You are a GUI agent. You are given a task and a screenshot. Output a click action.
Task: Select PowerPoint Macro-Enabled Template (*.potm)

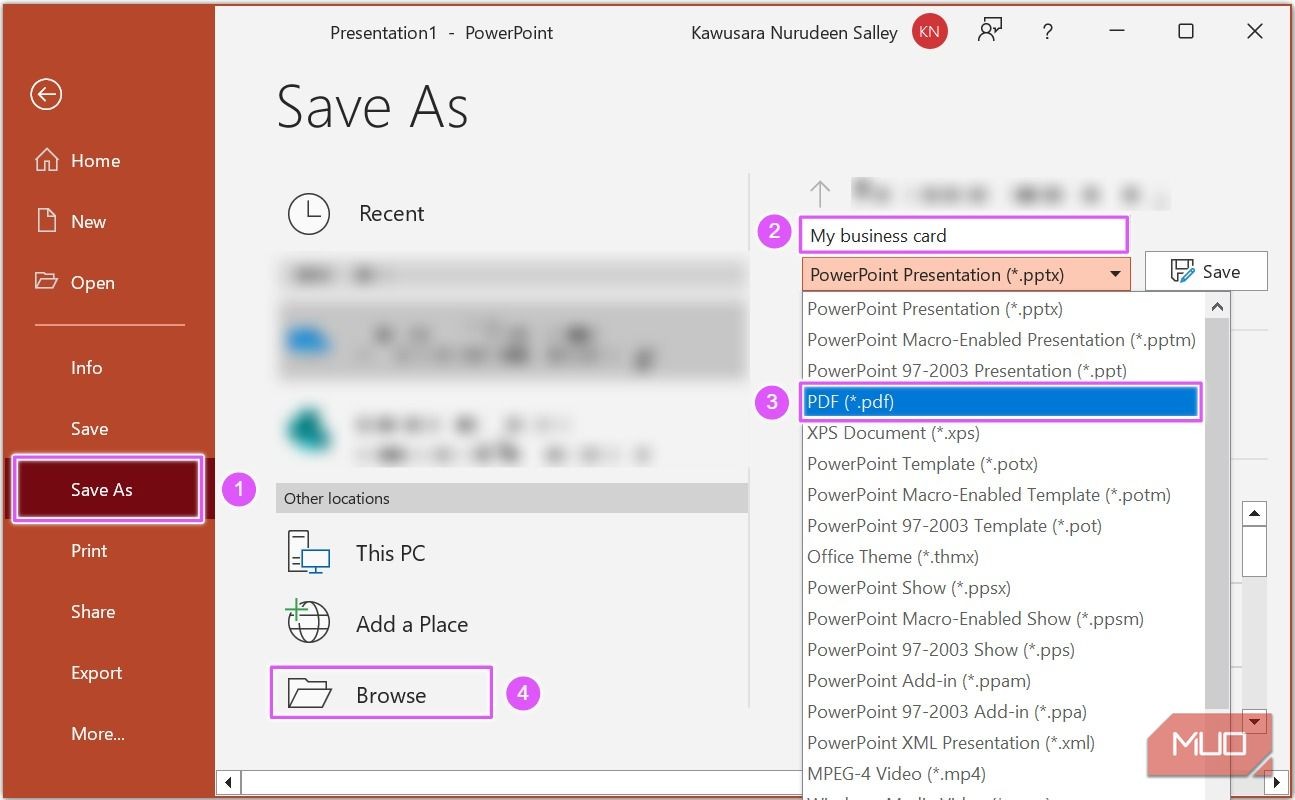[x=1004, y=495]
